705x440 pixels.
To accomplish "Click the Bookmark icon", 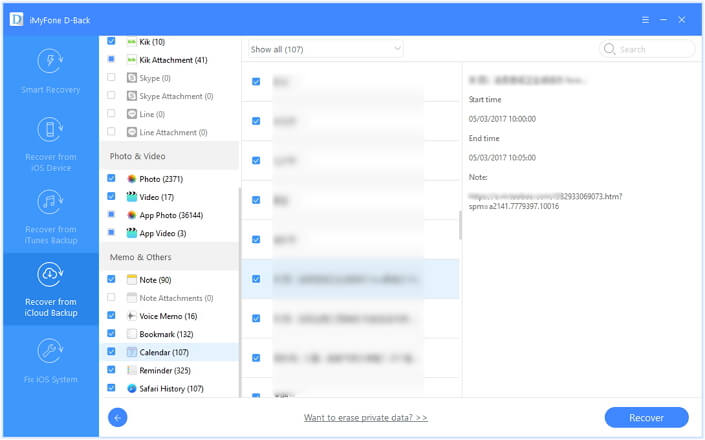I will click(132, 334).
